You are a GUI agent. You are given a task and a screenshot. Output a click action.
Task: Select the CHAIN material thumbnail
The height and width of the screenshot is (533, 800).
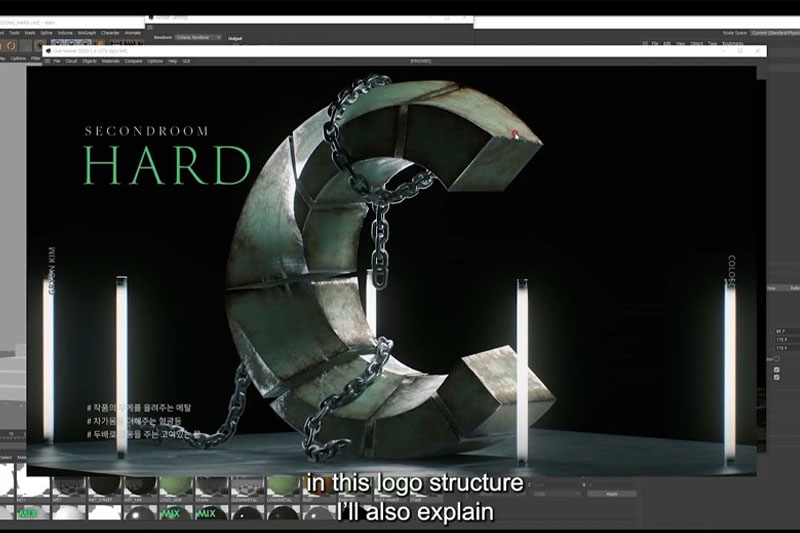pyautogui.click(x=211, y=488)
